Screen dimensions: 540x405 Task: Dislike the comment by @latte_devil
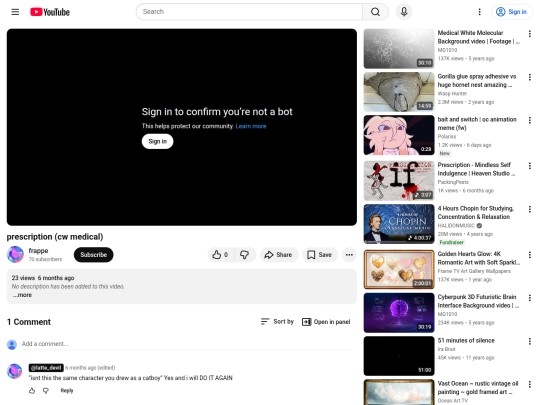[x=46, y=391]
